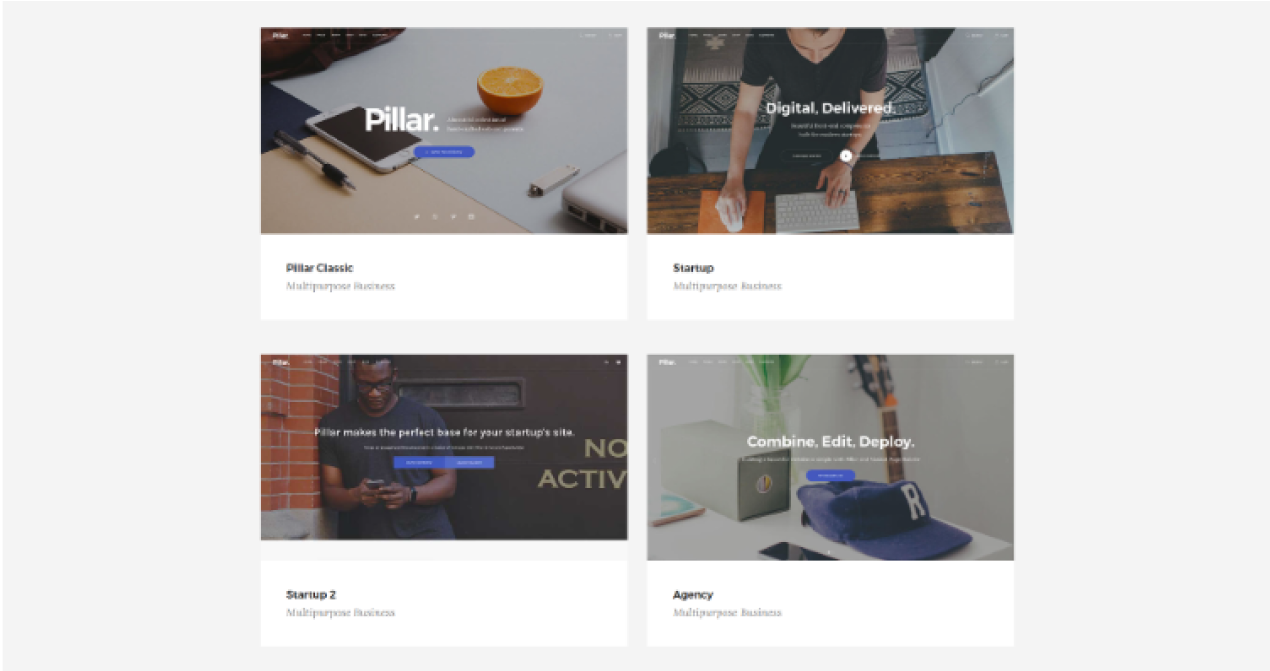Open the Pillar Classic preview image
Image resolution: width=1270 pixels, height=671 pixels.
click(x=444, y=131)
